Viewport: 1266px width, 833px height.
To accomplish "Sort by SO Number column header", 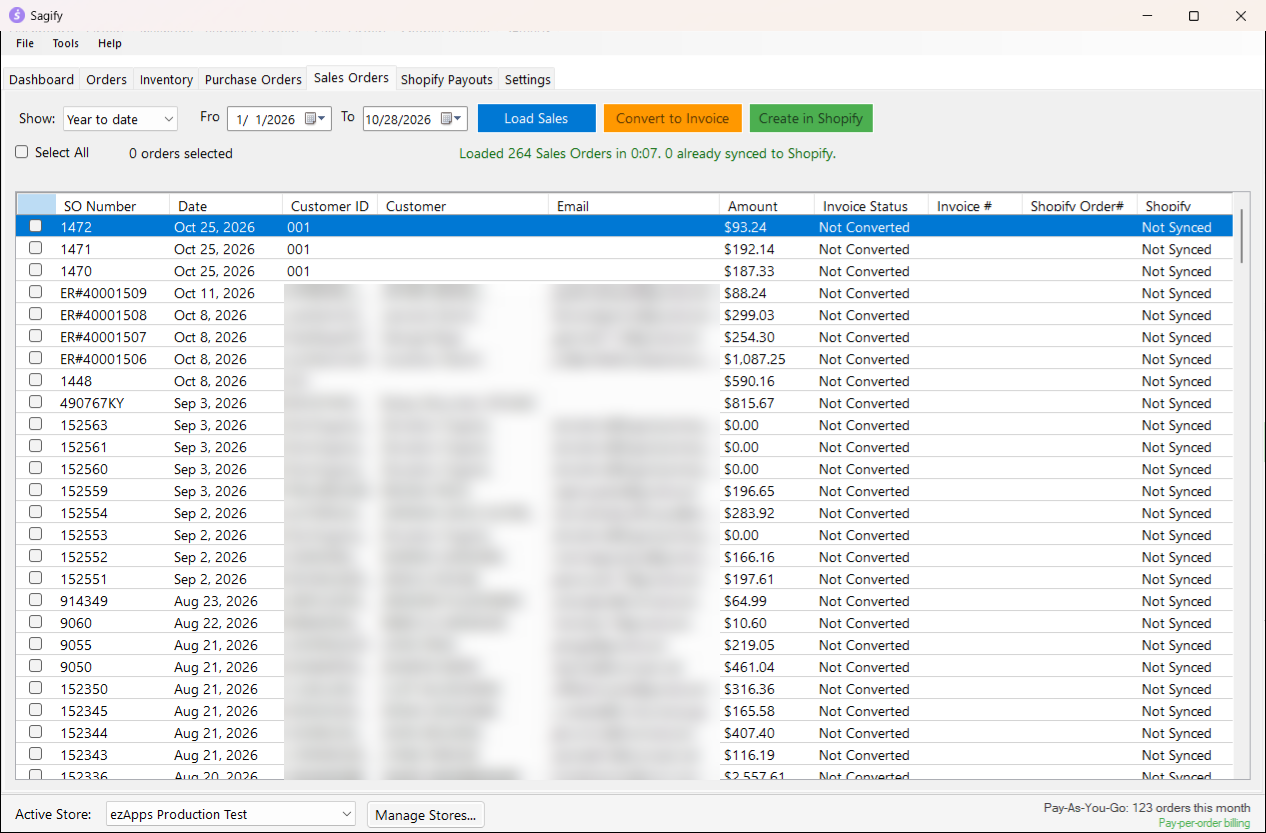I will 112,205.
